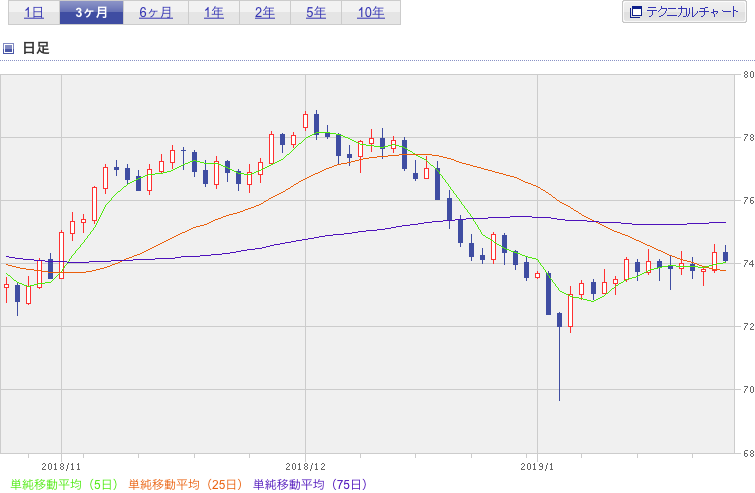
Task: Switch to the 5年 chart range
Action: (x=316, y=13)
